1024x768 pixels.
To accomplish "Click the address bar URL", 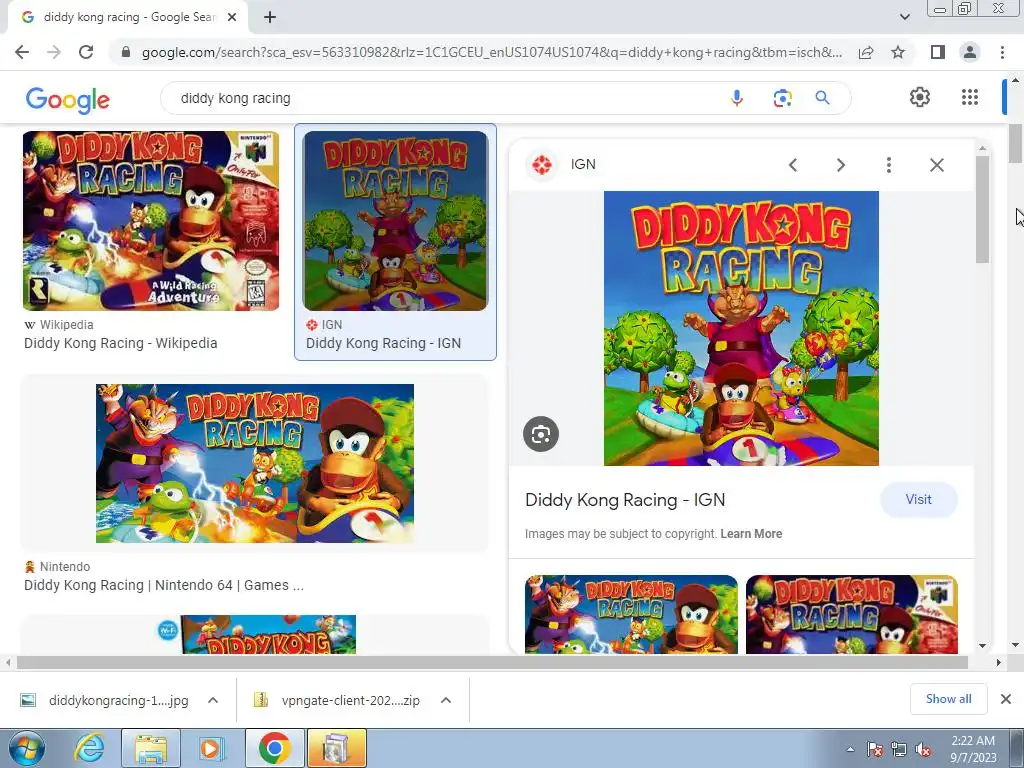I will [491, 52].
